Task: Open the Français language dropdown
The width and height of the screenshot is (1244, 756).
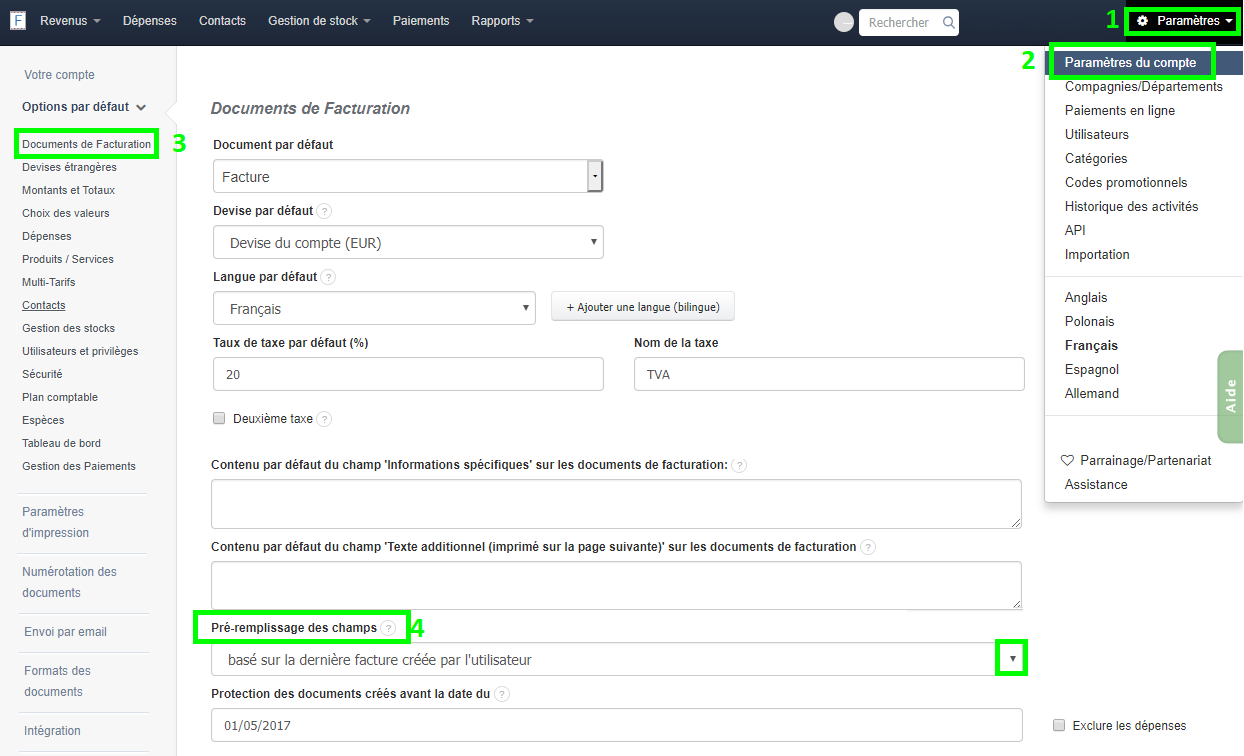Action: point(374,308)
